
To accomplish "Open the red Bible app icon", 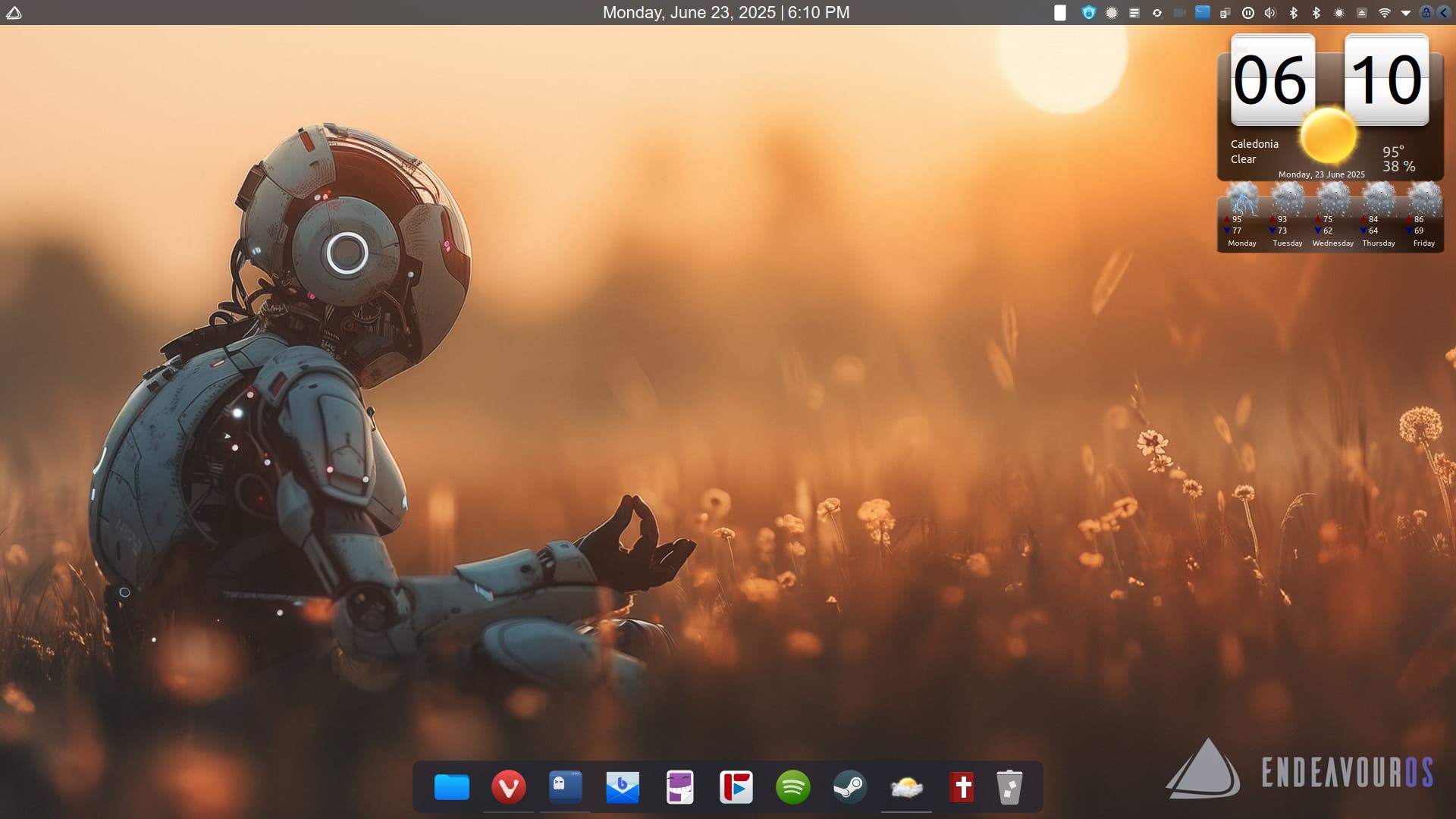I will 962,787.
